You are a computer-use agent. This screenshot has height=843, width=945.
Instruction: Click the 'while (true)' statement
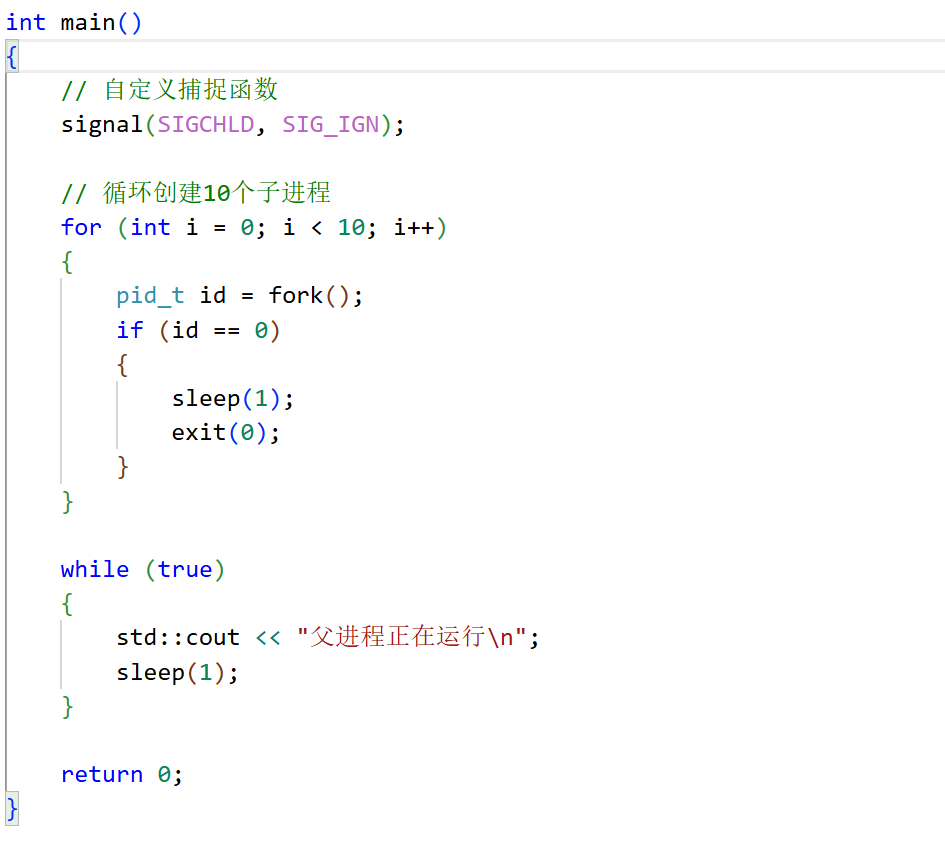coord(143,569)
